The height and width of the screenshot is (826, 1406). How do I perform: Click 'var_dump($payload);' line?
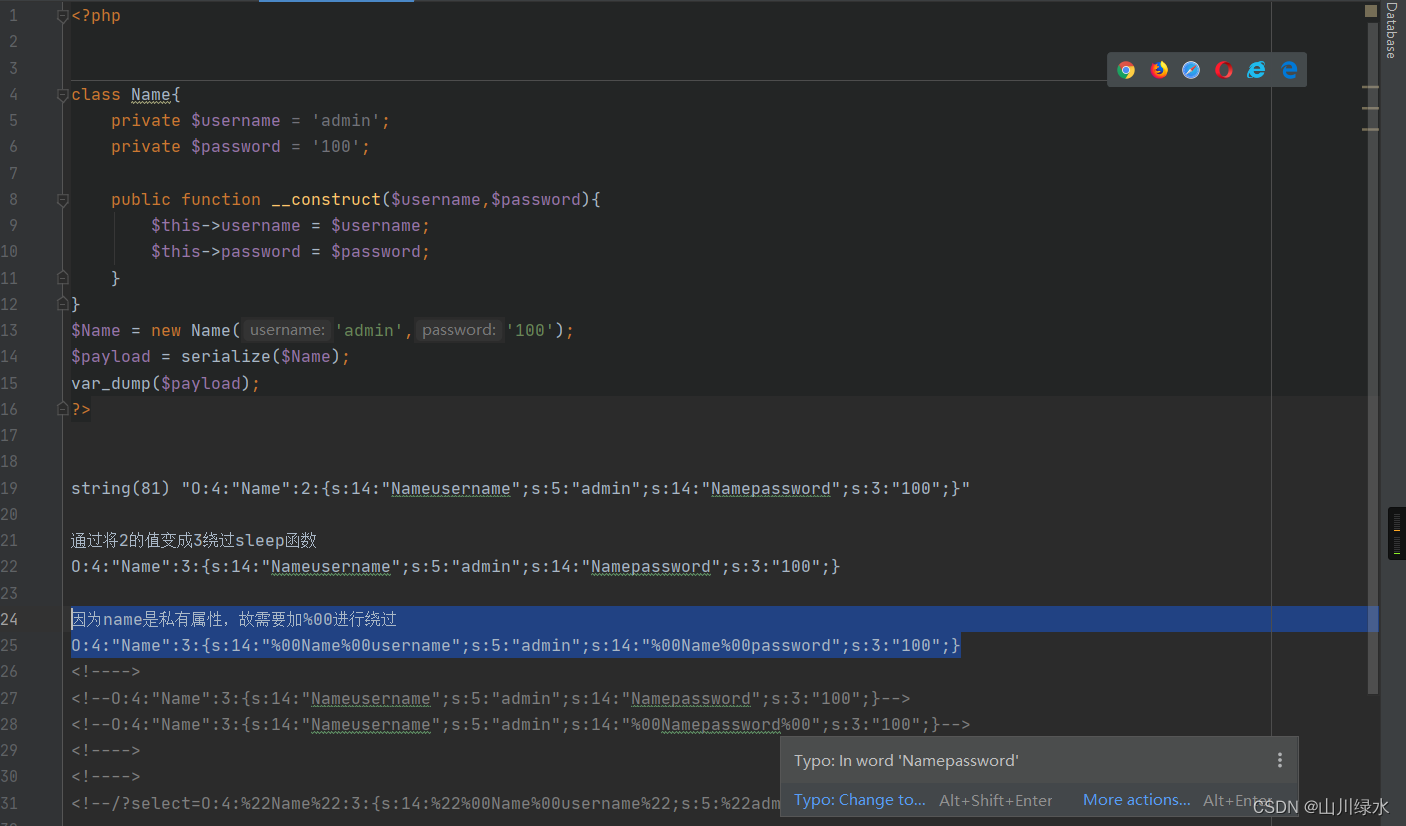click(x=166, y=383)
